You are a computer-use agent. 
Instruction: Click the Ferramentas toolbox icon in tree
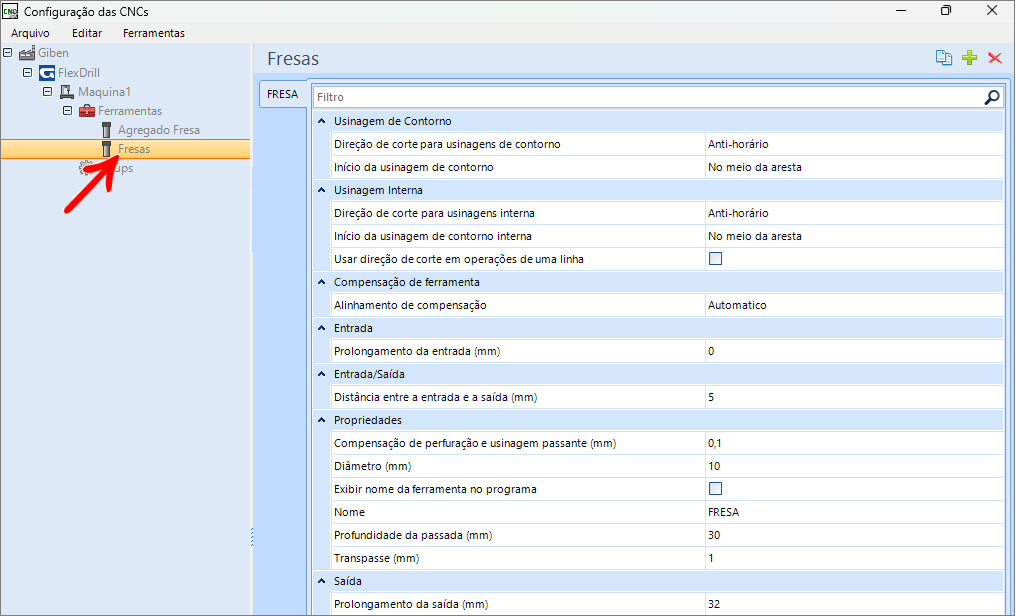pyautogui.click(x=86, y=111)
